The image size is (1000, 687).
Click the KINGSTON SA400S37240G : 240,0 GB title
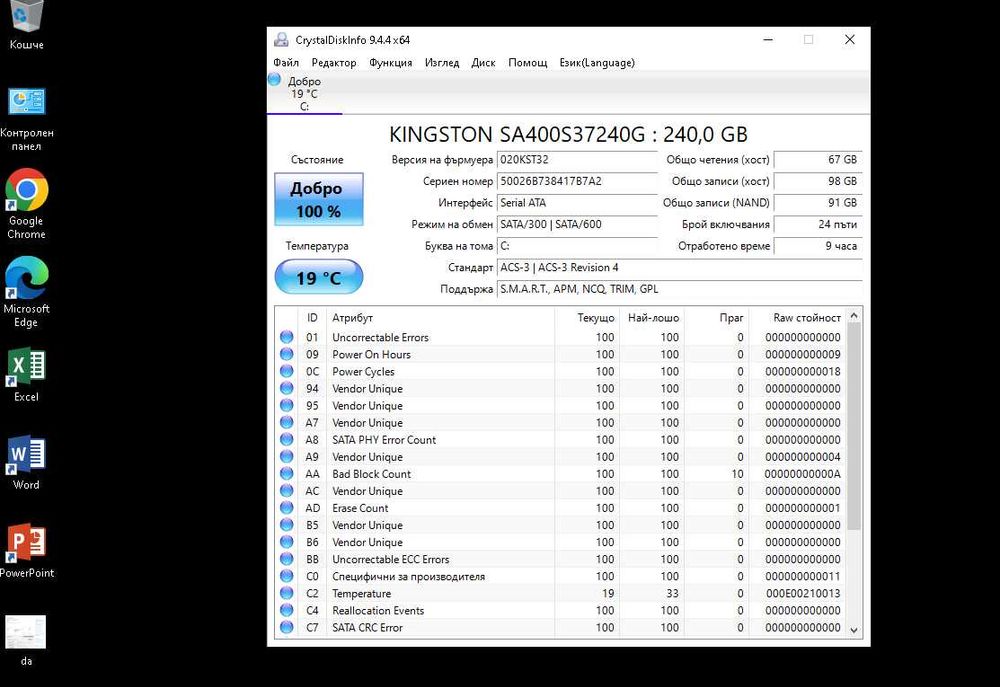[568, 135]
